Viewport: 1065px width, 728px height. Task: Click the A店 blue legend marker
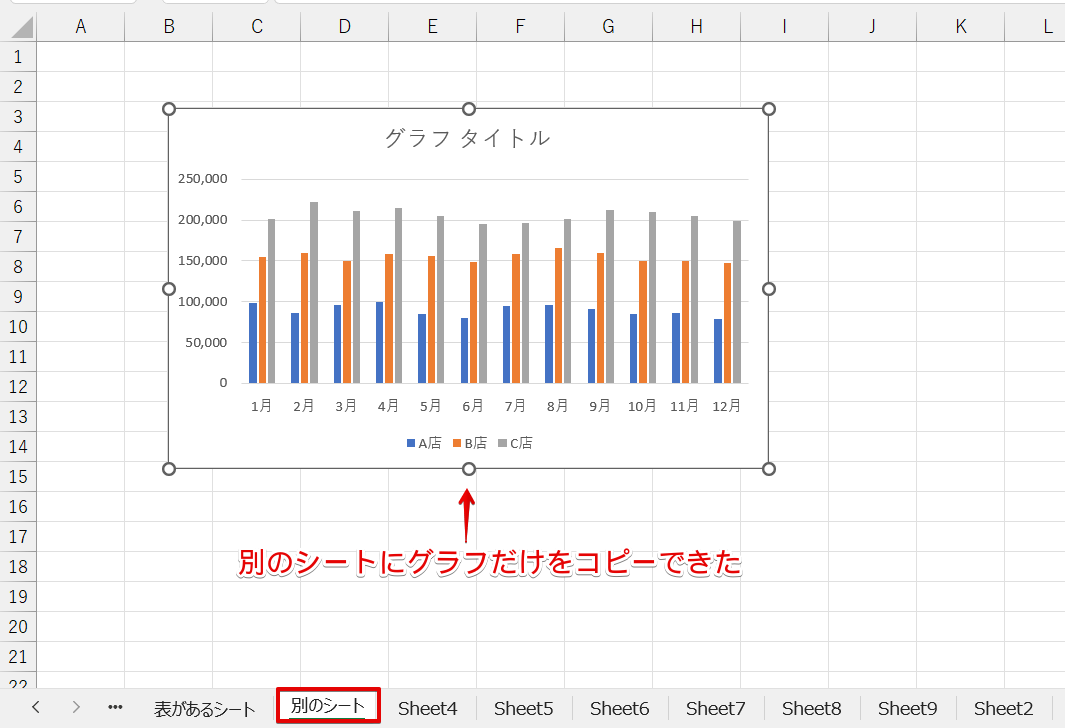(x=411, y=443)
